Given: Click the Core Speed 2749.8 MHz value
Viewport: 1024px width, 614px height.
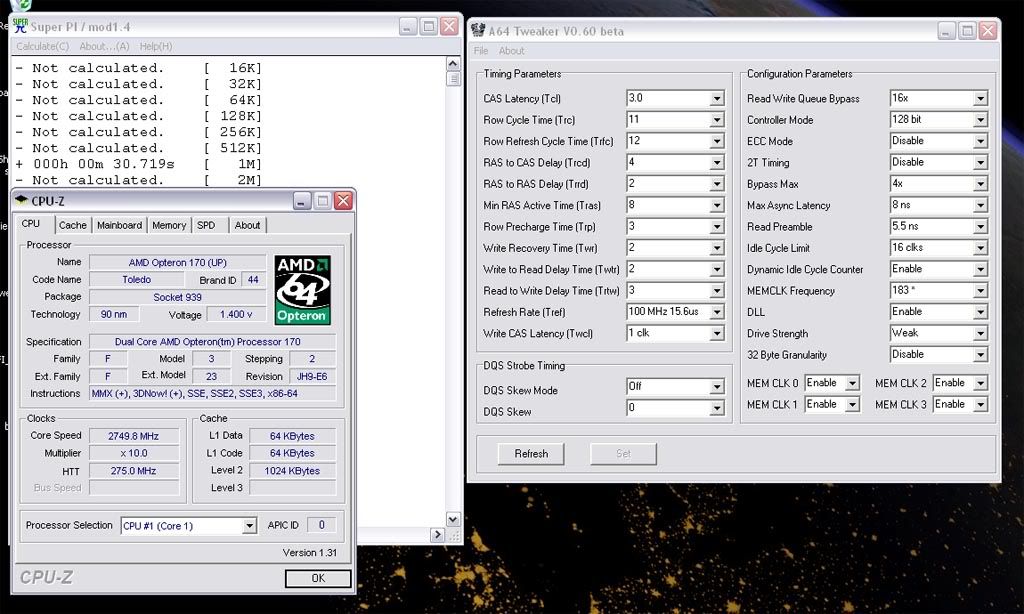Looking at the screenshot, I should [133, 436].
